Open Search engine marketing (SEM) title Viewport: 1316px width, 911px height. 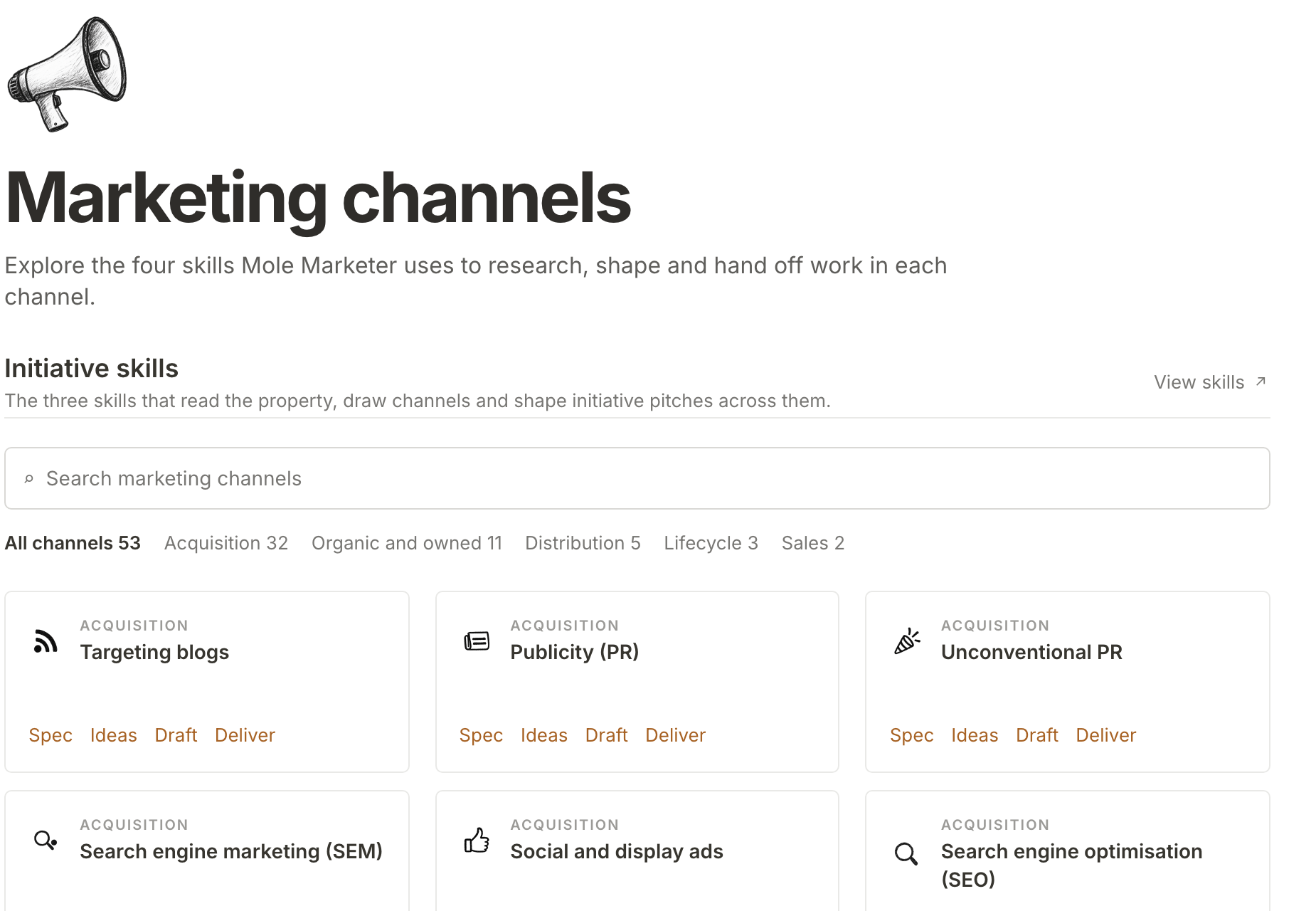pyautogui.click(x=231, y=851)
